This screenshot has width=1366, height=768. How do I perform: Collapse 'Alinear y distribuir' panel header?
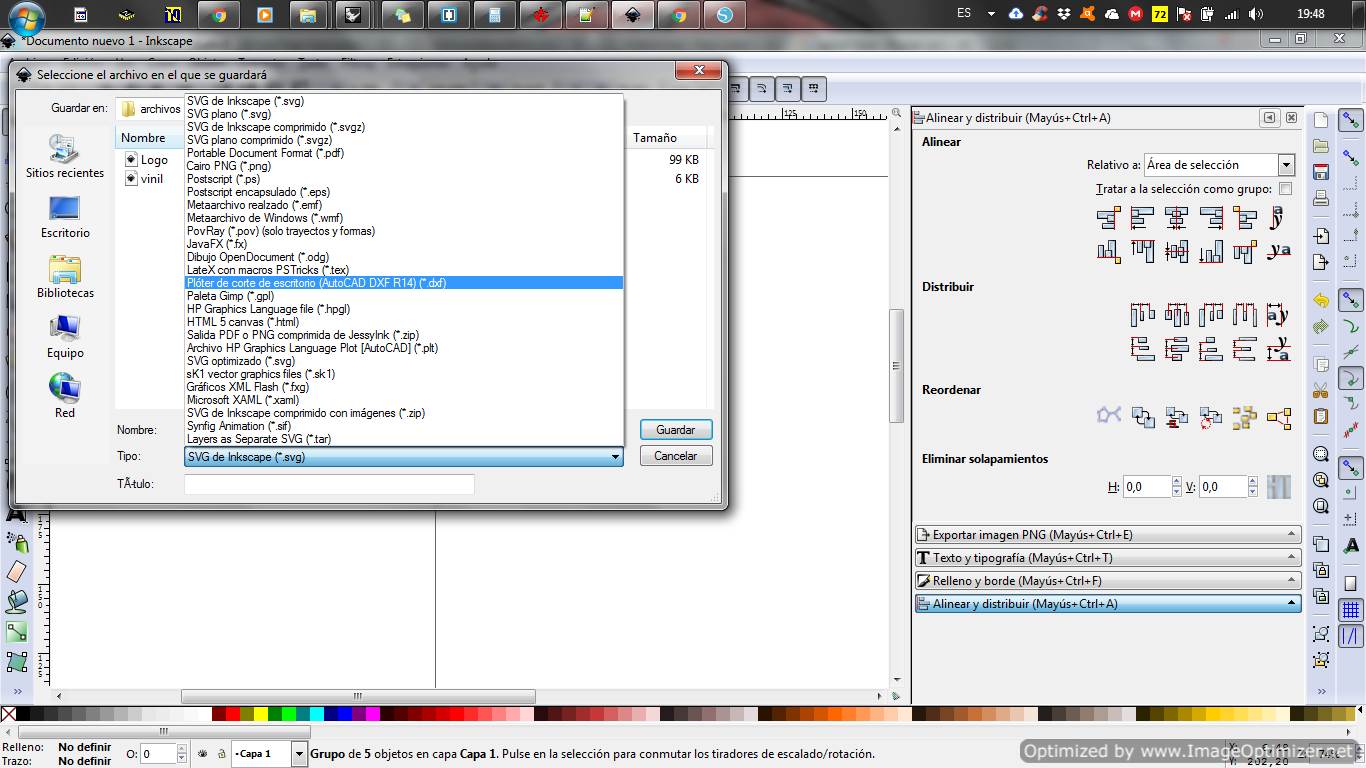tap(1108, 604)
